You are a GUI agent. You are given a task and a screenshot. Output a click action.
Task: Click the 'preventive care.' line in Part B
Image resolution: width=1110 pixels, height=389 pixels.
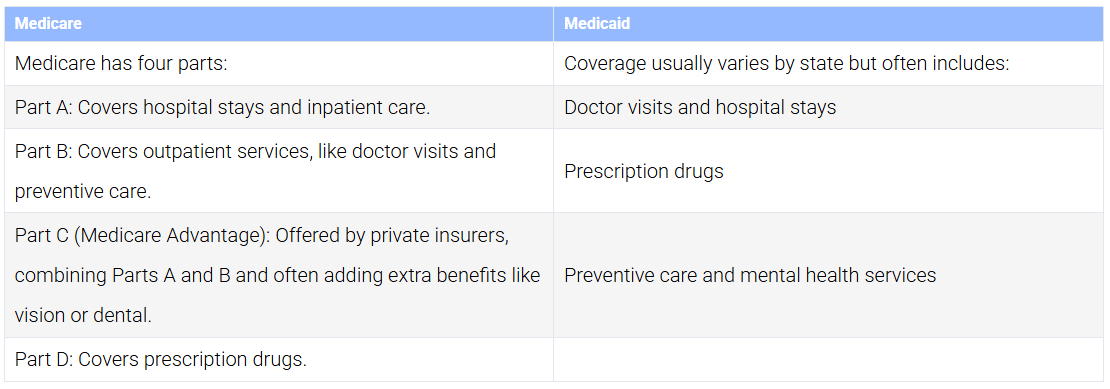coord(83,192)
